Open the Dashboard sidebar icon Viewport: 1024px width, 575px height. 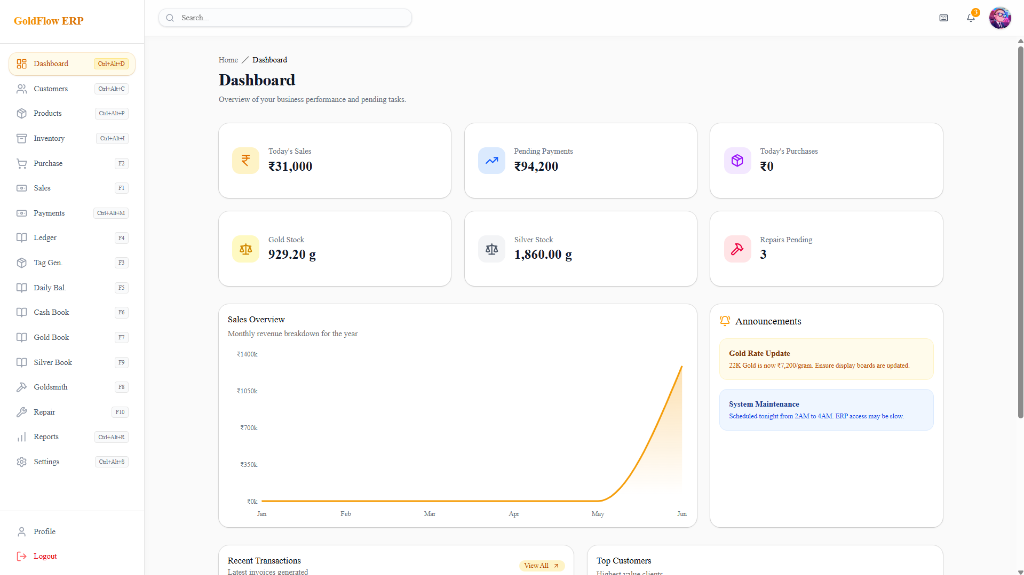click(x=22, y=63)
